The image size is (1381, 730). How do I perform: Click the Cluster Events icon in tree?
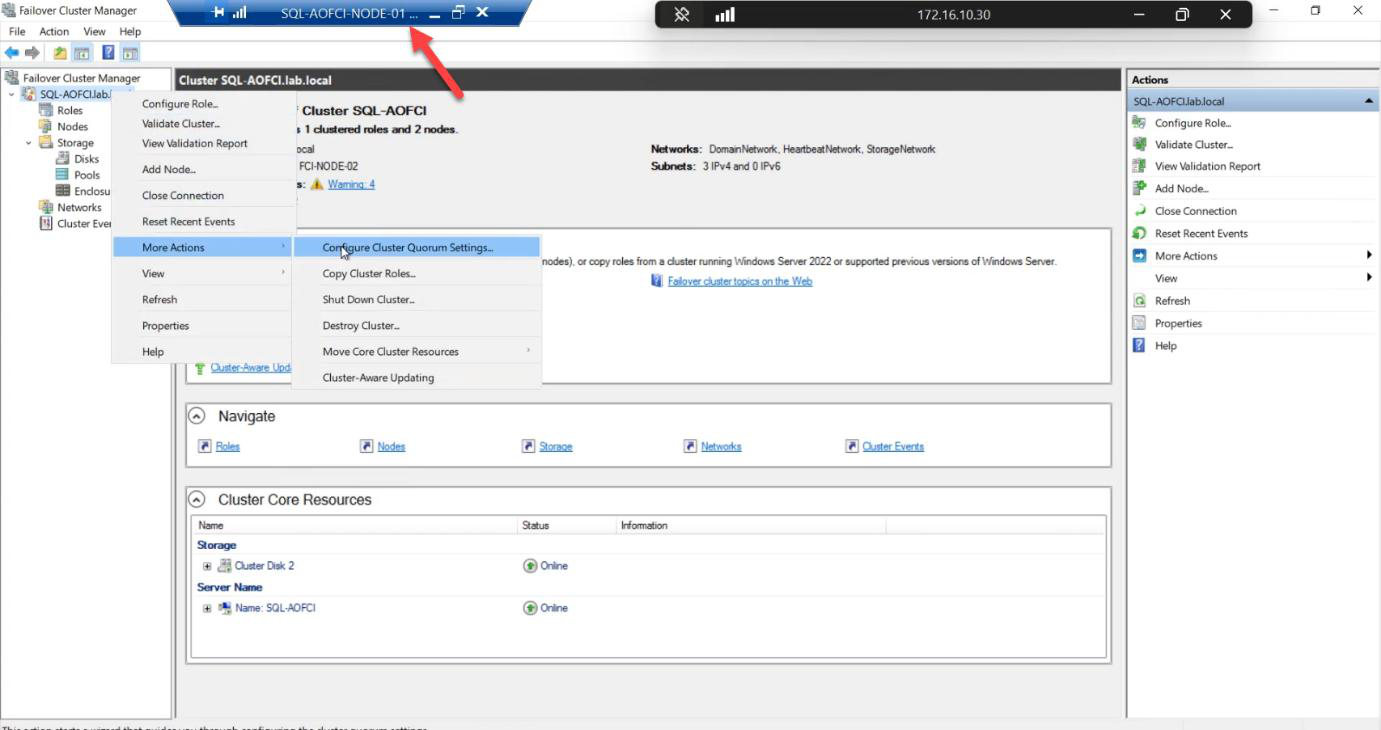46,223
